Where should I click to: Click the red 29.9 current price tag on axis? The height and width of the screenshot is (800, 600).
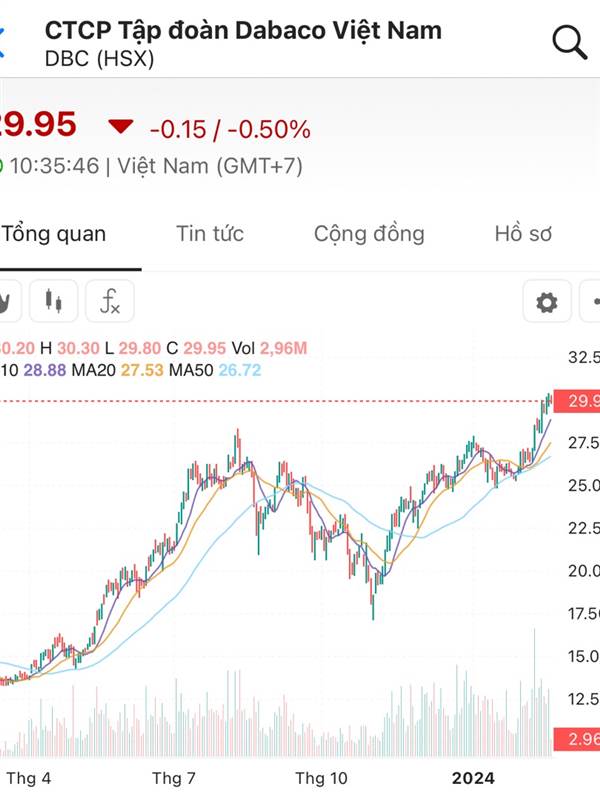(578, 401)
